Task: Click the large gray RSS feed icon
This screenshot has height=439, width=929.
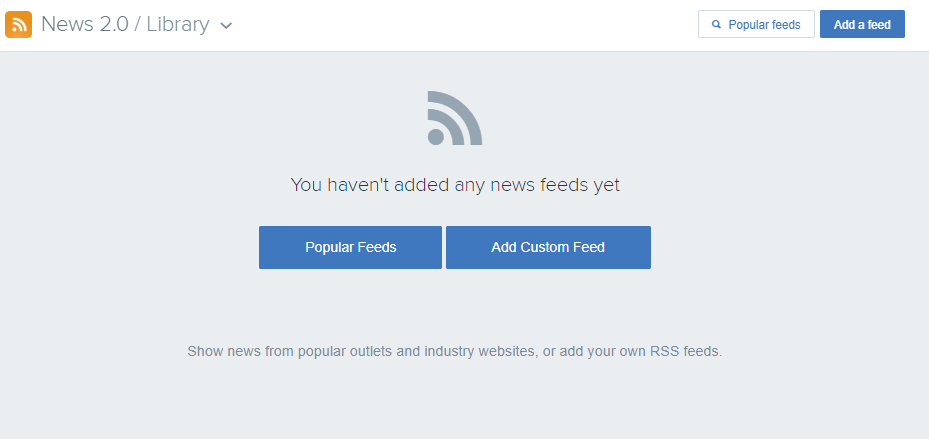Action: pos(455,118)
